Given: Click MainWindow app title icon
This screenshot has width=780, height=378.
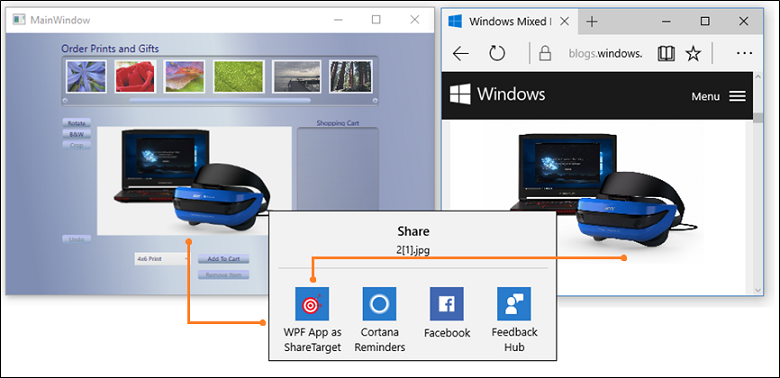Looking at the screenshot, I should 19,20.
